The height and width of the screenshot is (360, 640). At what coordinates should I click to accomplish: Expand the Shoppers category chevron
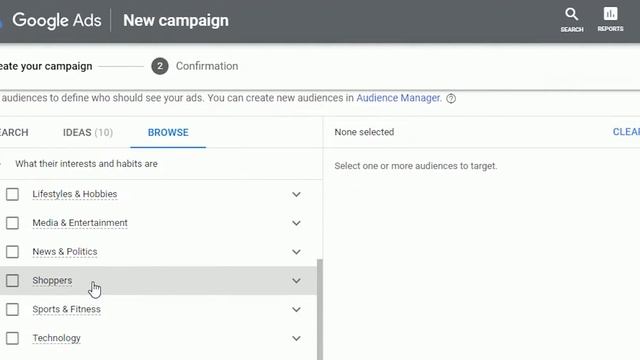tap(296, 280)
